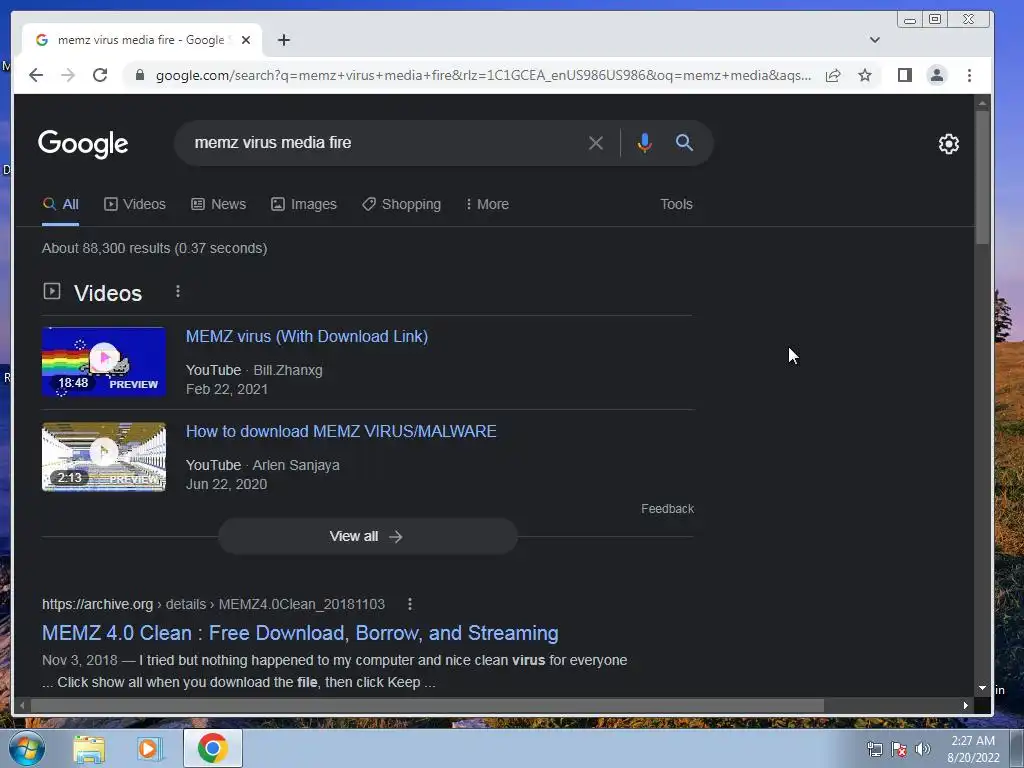Screen dimensions: 1024x768
Task: Click the scroll up arrow
Action: [x=982, y=104]
